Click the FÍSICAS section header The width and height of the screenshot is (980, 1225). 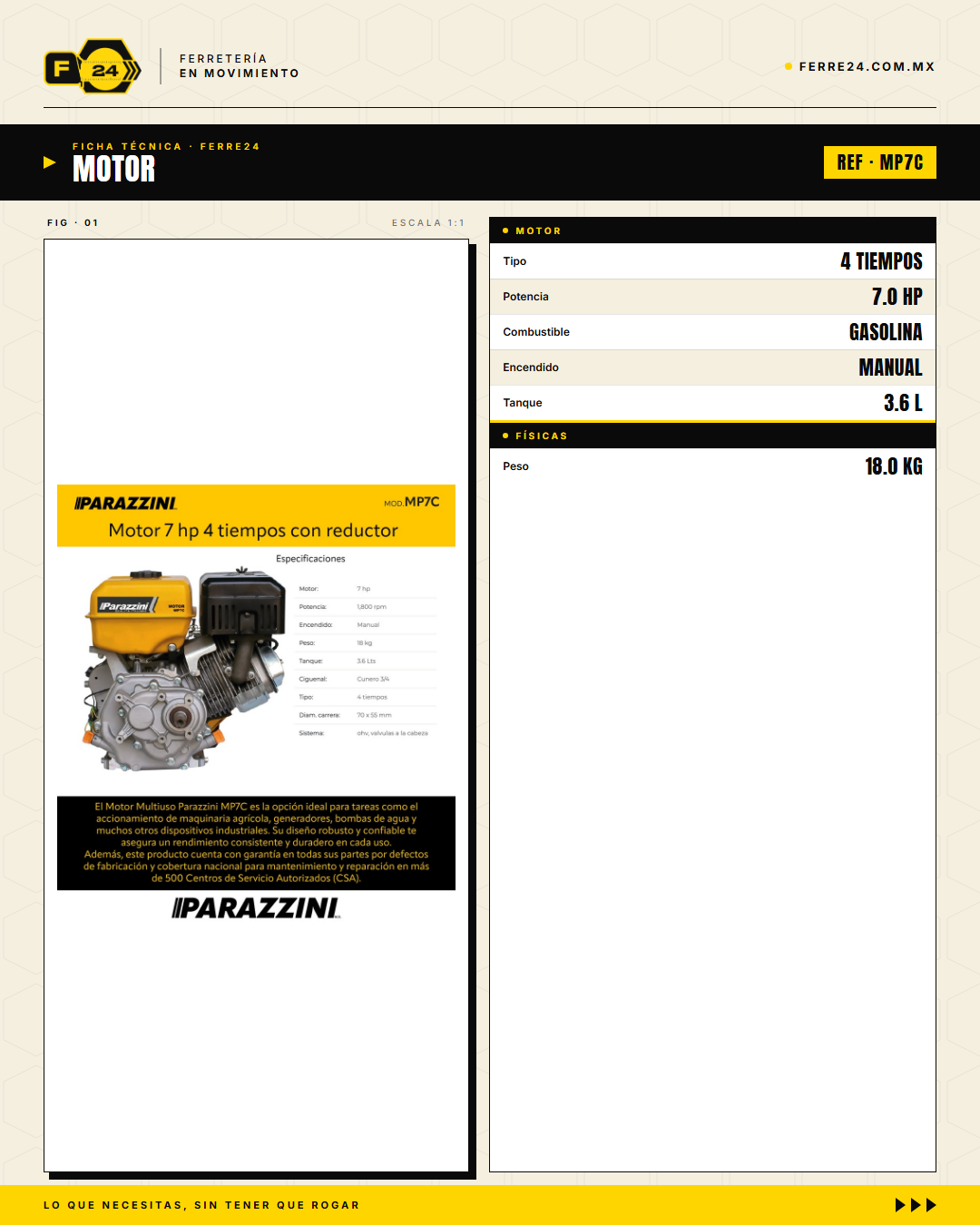tap(712, 436)
